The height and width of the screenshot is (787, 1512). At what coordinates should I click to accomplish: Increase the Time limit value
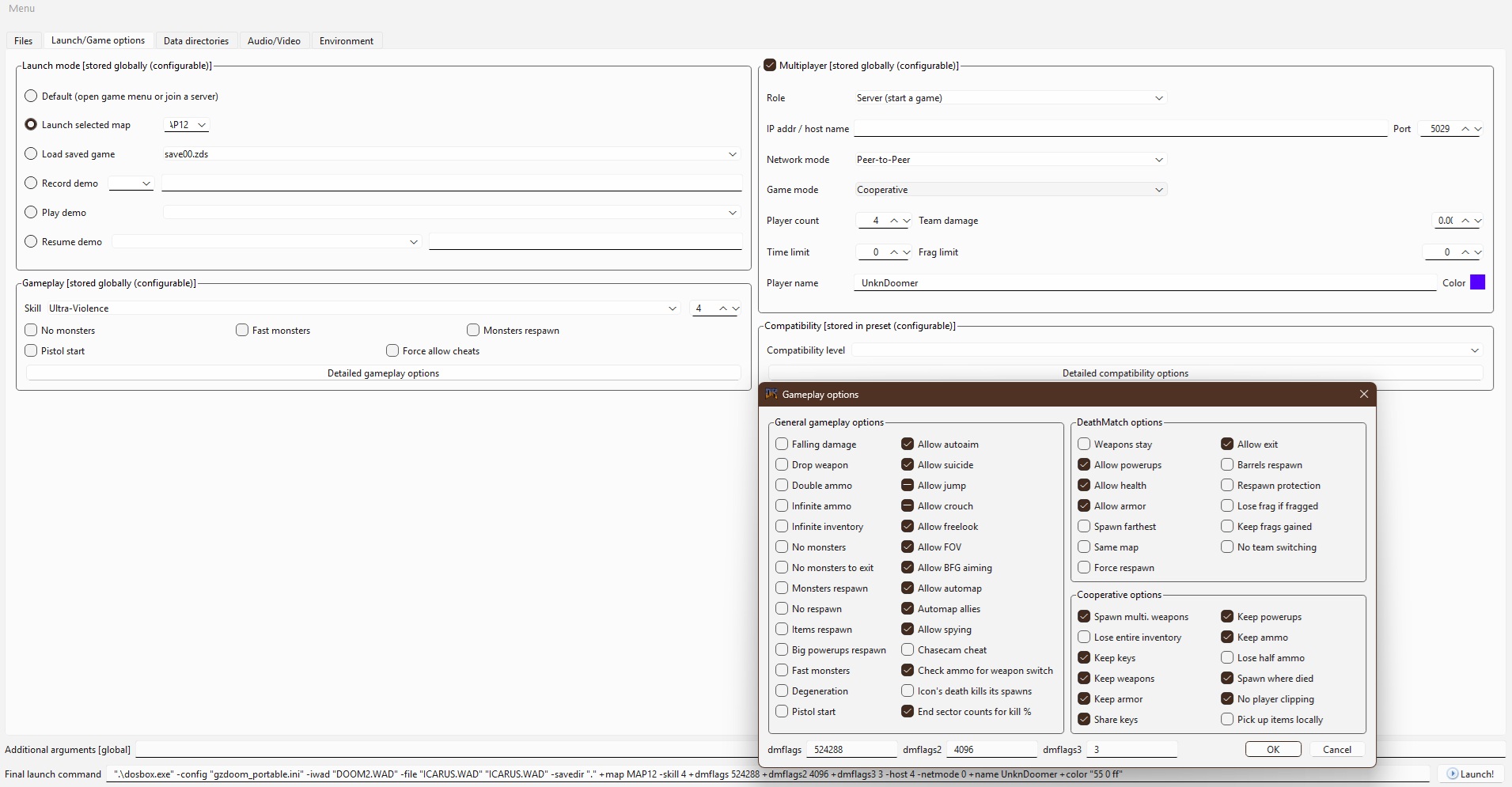coord(894,252)
